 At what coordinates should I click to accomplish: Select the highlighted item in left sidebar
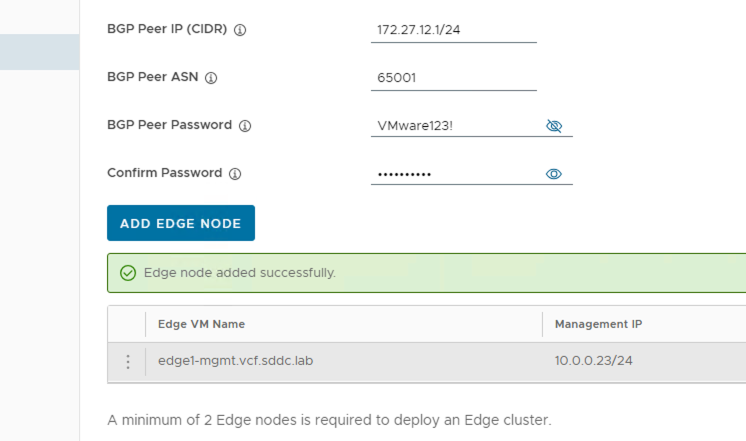point(39,52)
